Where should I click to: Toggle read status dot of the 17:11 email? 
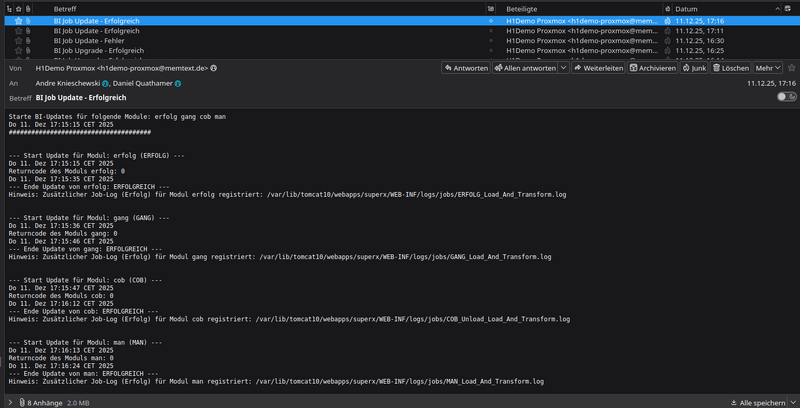pyautogui.click(x=490, y=31)
